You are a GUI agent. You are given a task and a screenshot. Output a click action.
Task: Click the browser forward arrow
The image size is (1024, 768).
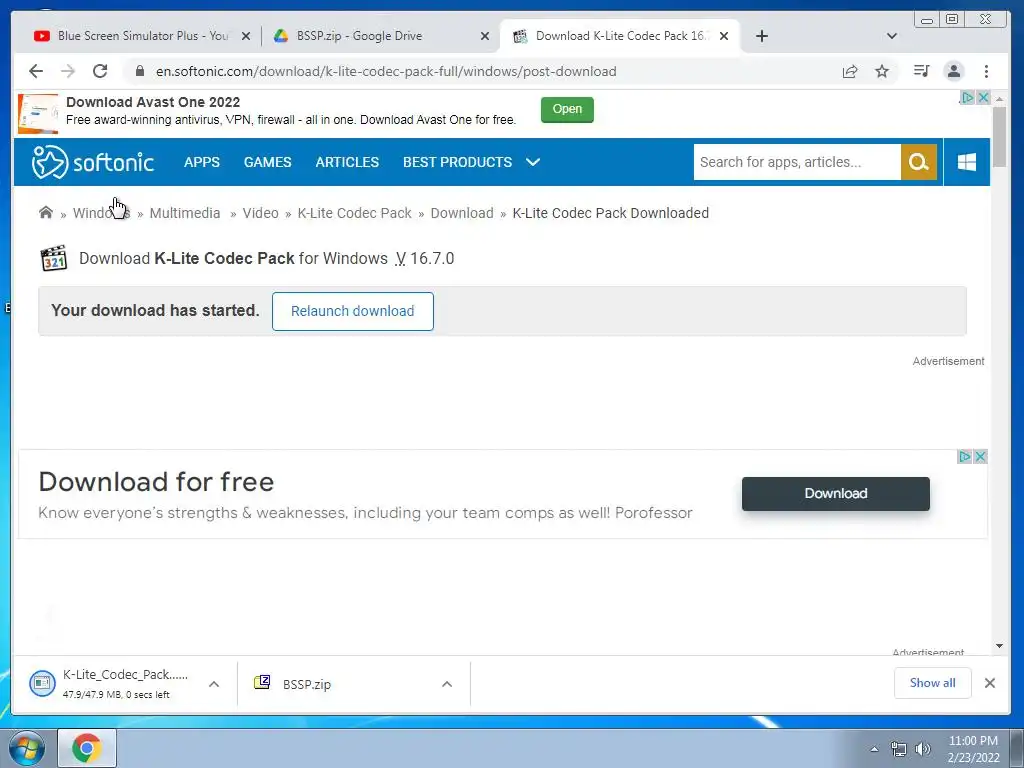pos(68,71)
